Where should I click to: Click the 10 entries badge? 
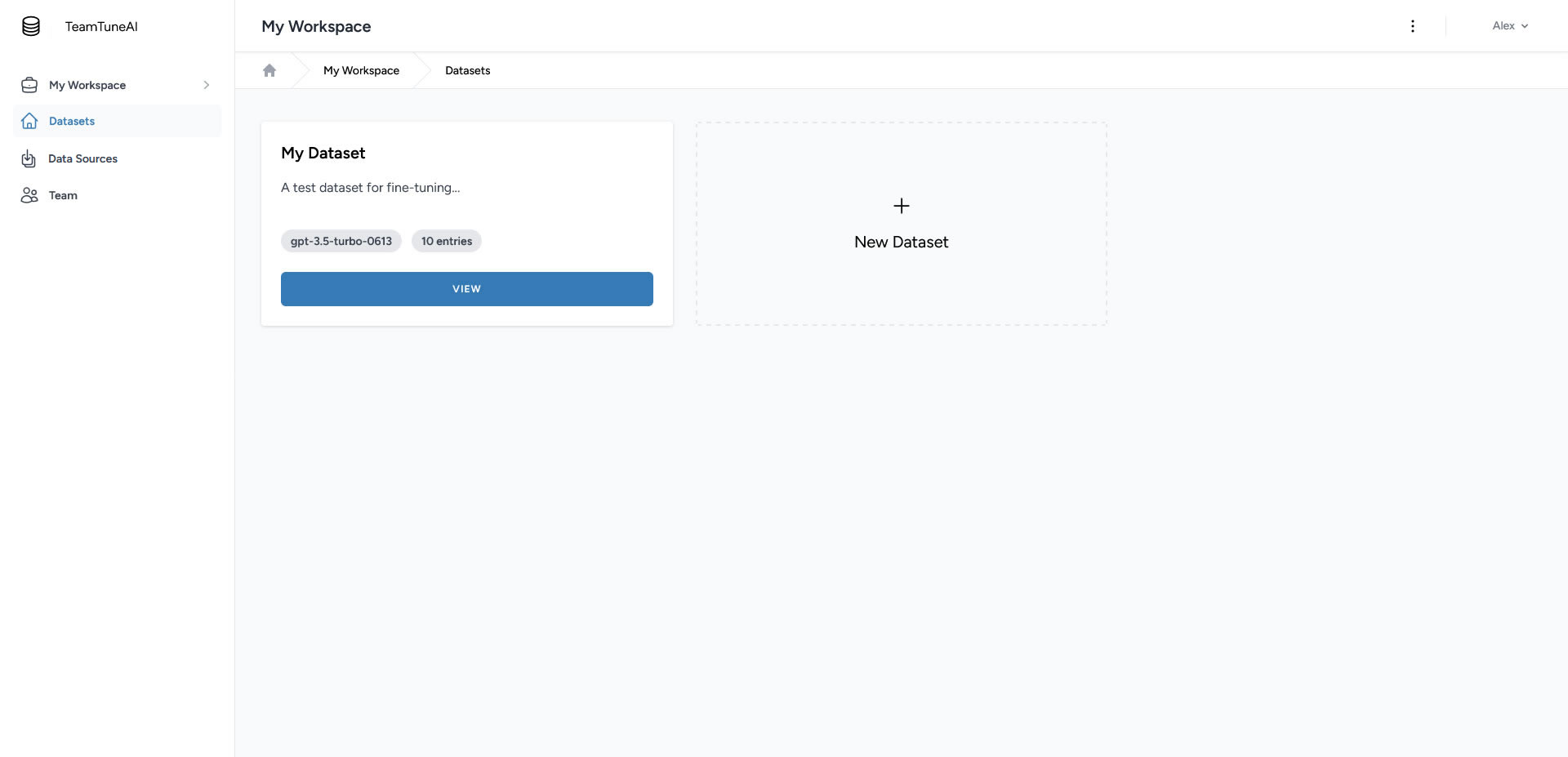click(446, 241)
